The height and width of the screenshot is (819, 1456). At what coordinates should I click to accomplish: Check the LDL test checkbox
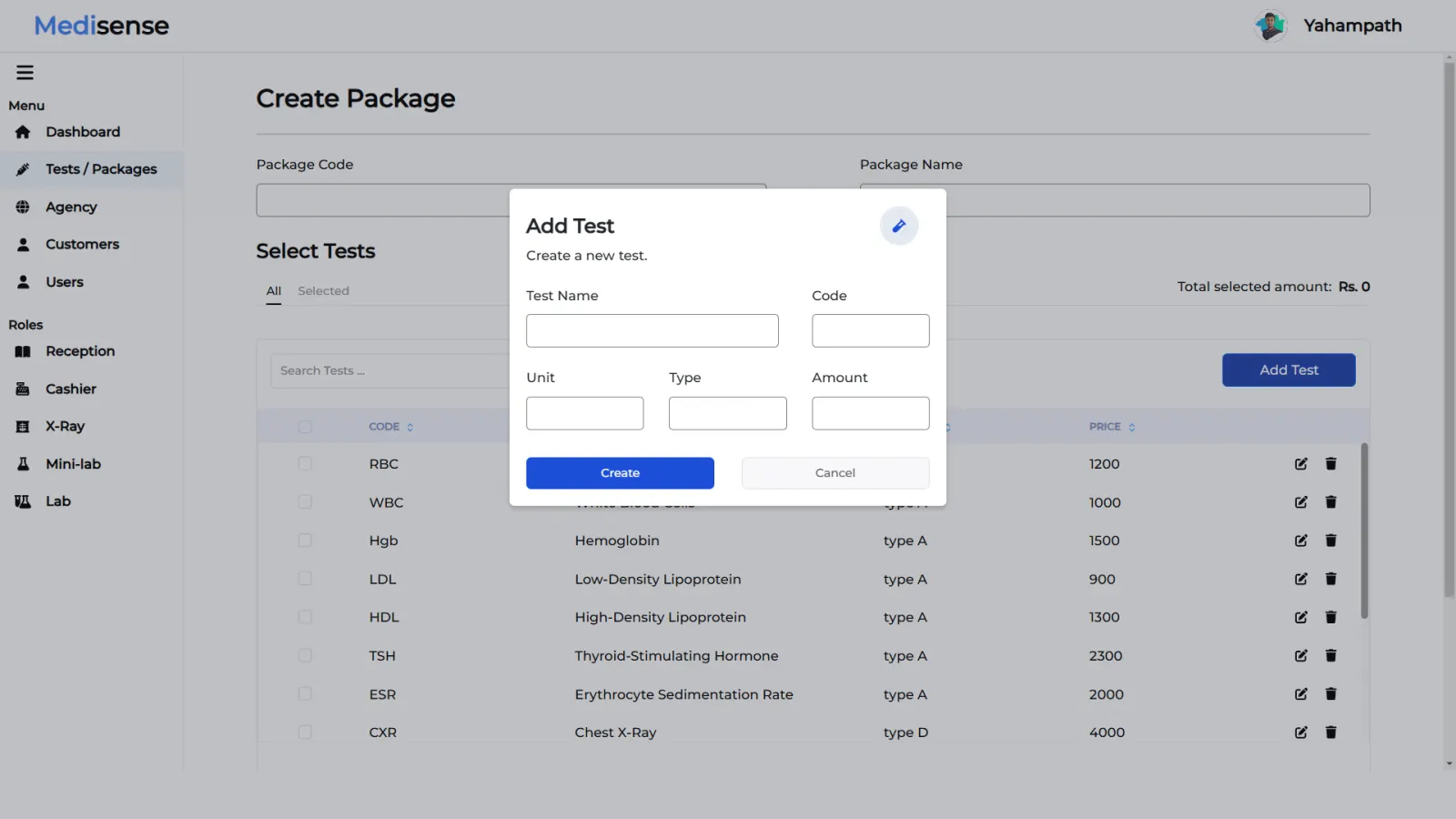coord(305,579)
